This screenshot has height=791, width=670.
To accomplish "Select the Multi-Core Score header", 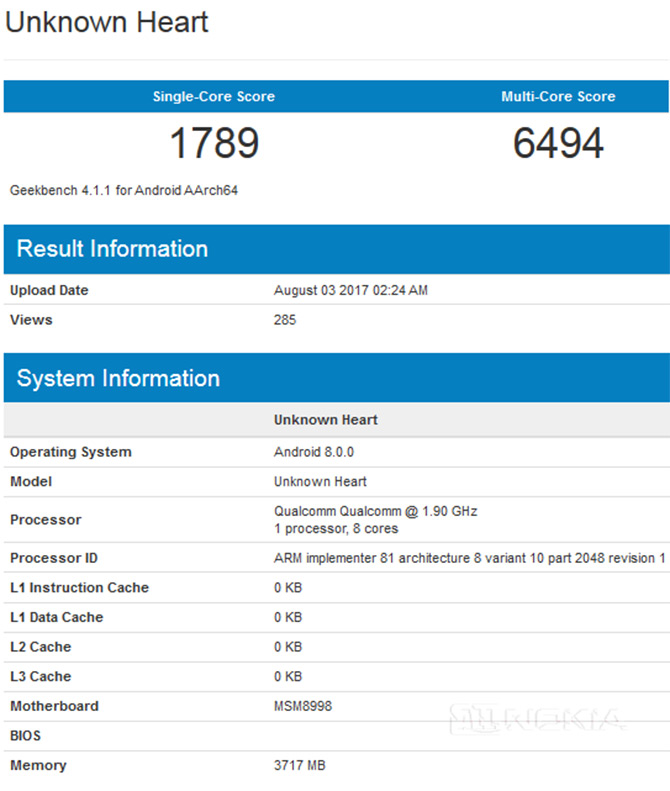I will click(558, 96).
